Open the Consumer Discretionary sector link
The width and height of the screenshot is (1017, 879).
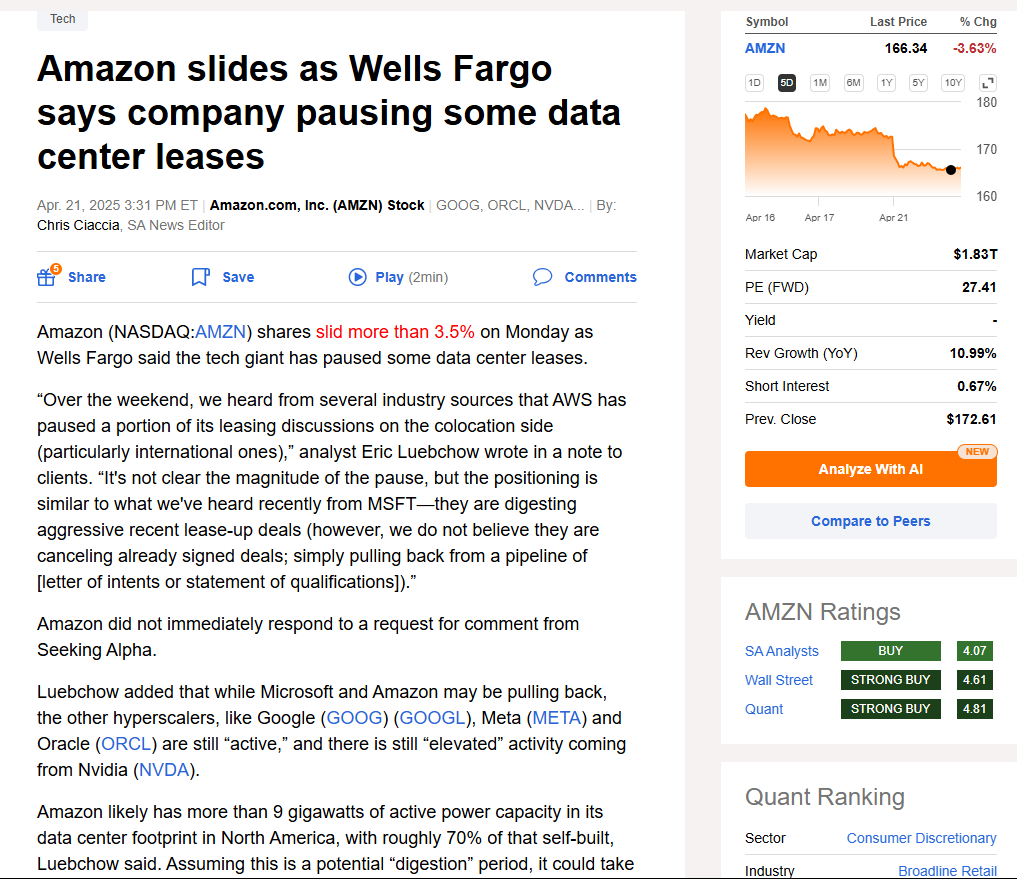coord(921,838)
